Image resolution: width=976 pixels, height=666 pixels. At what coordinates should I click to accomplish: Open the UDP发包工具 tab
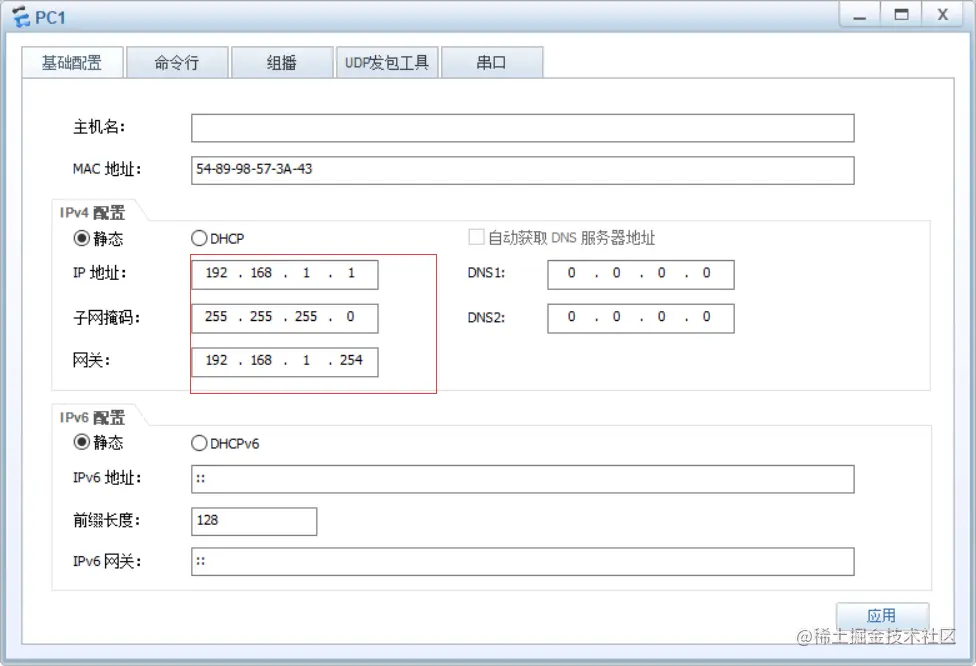tap(387, 61)
